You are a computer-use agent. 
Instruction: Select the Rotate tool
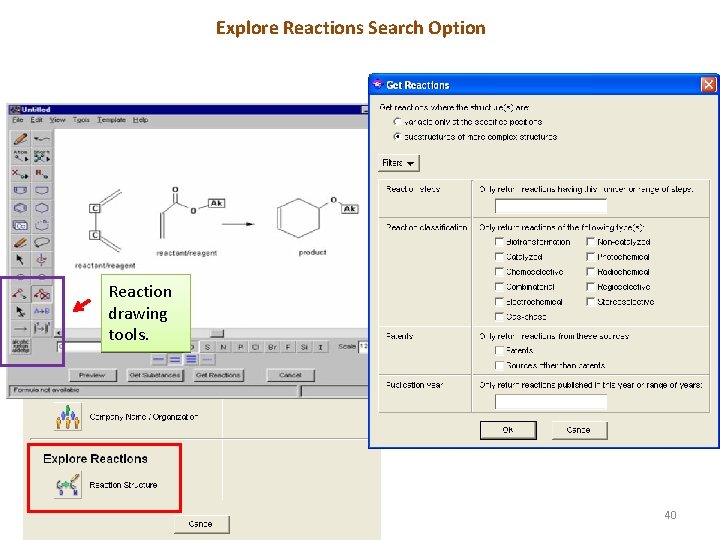pos(42,259)
